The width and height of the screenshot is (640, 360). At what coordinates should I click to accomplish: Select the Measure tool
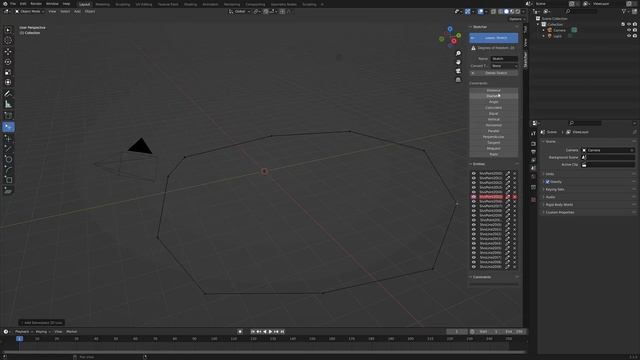[x=8, y=104]
